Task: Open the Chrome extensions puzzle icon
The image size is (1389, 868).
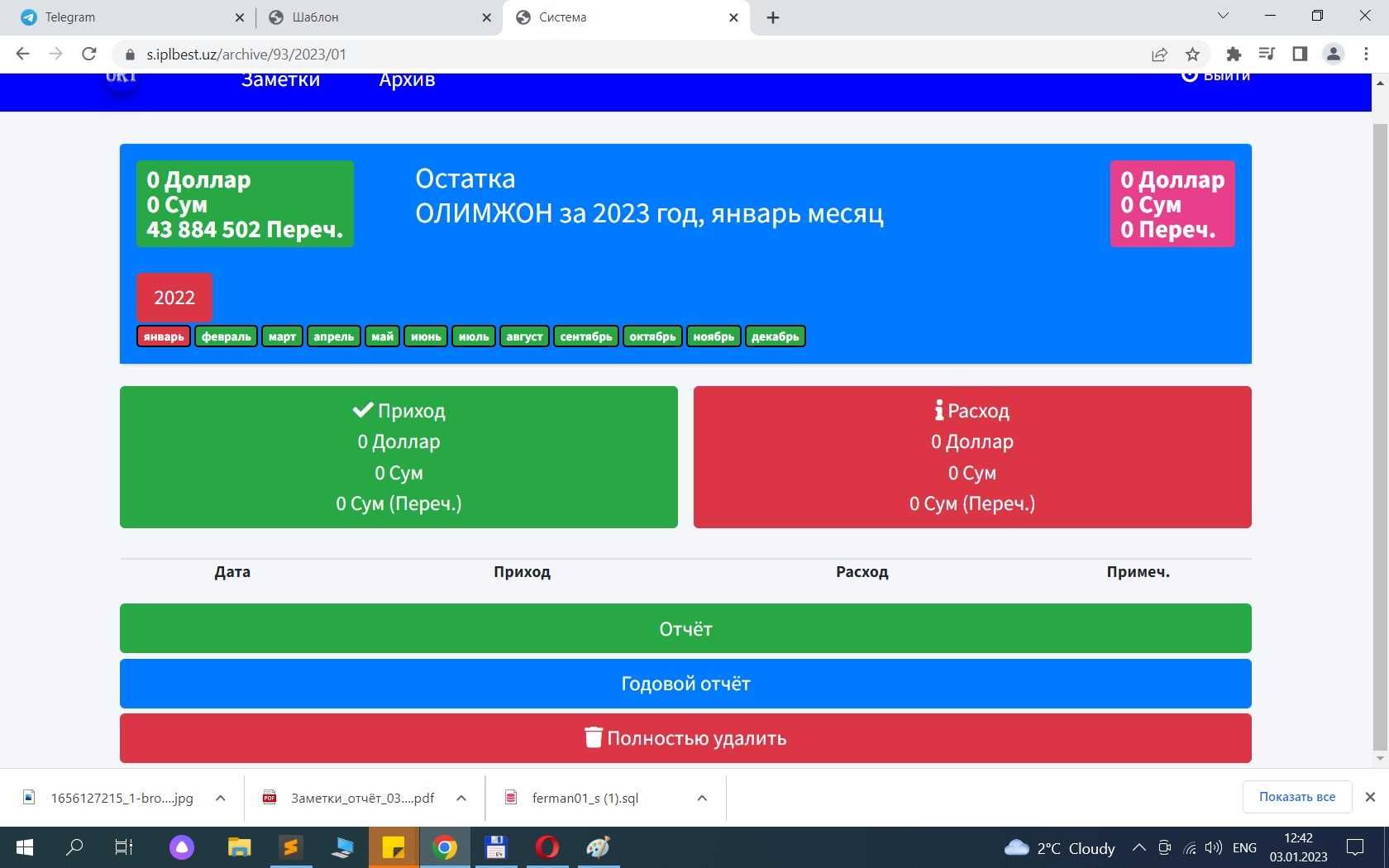Action: (x=1234, y=55)
